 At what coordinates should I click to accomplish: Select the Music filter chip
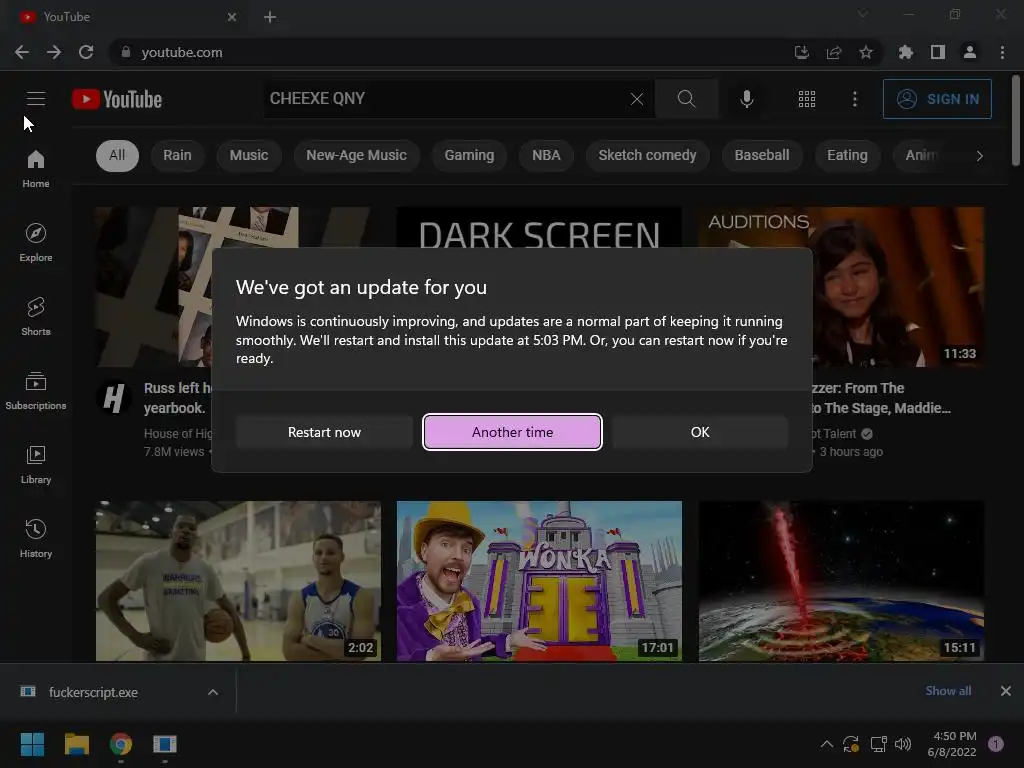(249, 155)
